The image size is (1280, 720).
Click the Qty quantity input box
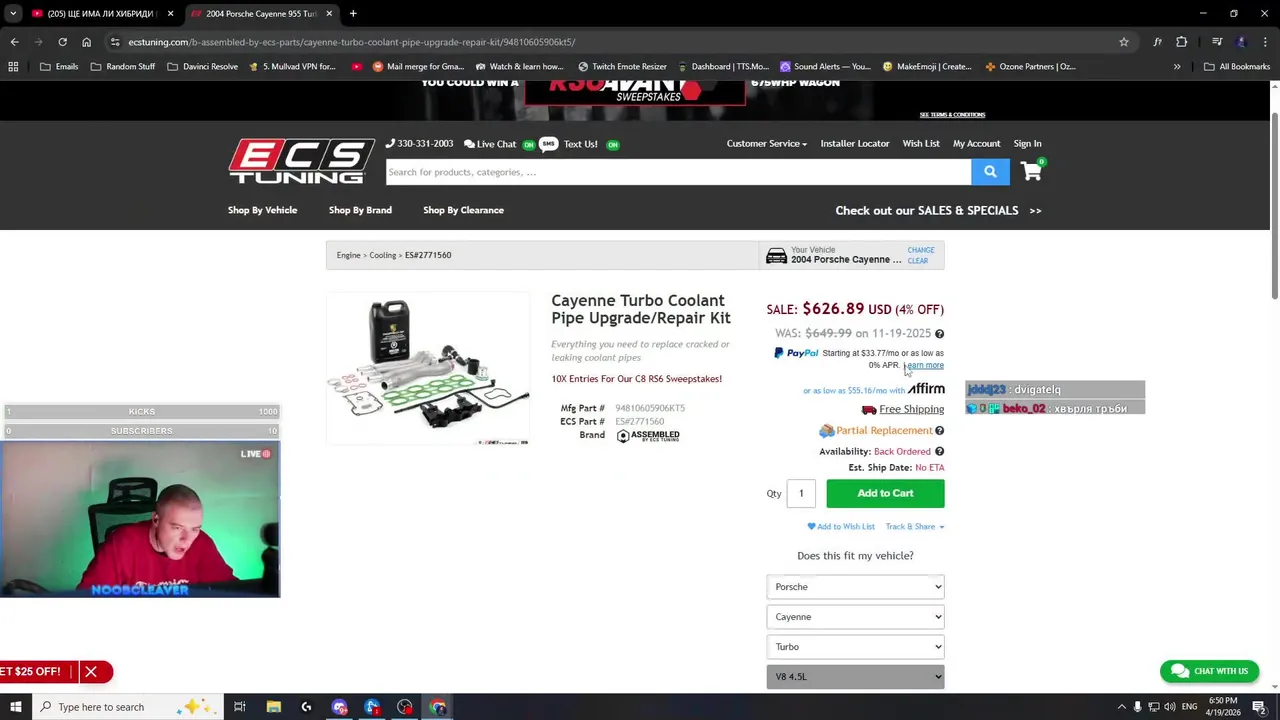[x=801, y=494]
